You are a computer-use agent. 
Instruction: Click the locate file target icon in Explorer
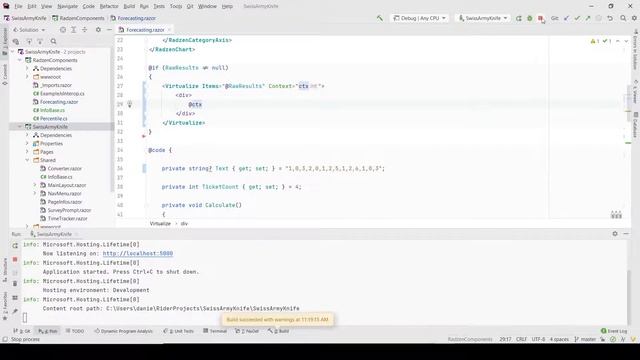tap(62, 30)
